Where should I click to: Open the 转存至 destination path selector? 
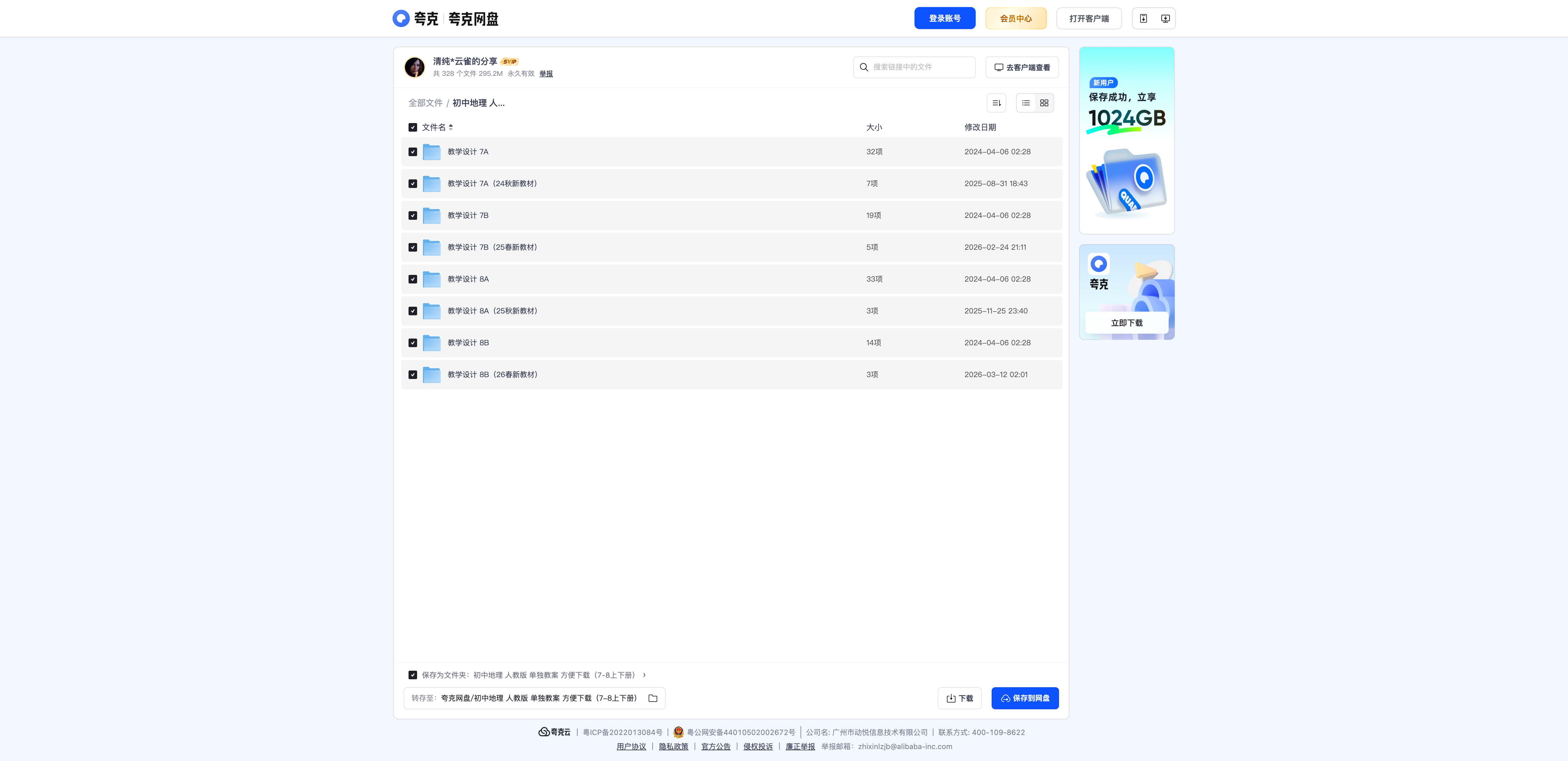tap(534, 698)
